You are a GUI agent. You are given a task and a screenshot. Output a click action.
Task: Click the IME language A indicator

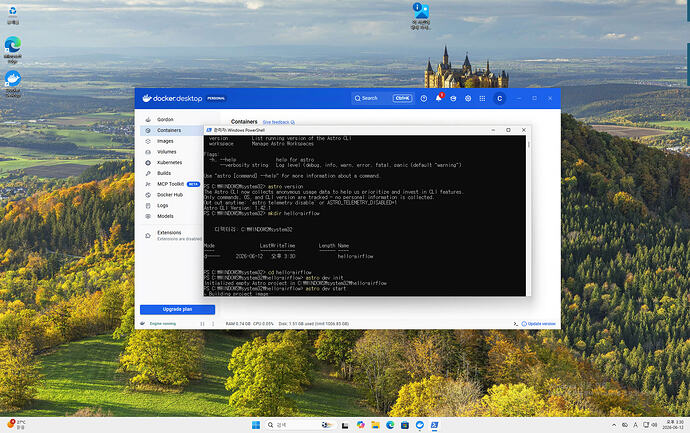(635, 425)
